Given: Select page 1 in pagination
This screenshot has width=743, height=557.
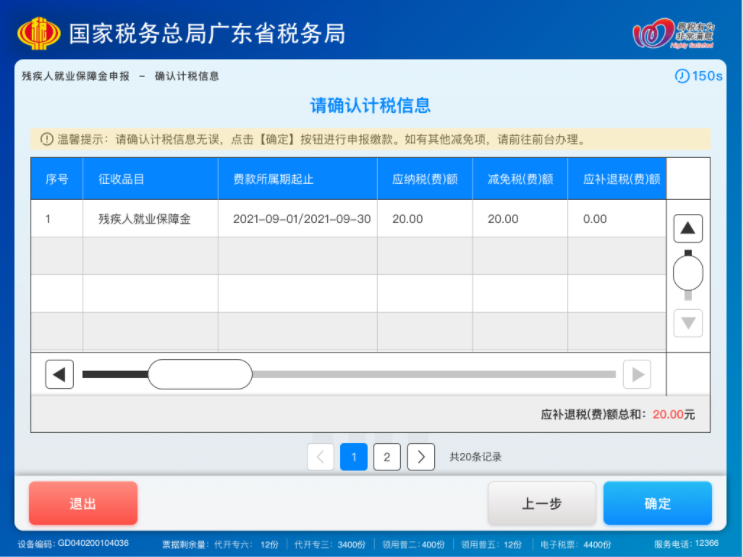Looking at the screenshot, I should 353,457.
